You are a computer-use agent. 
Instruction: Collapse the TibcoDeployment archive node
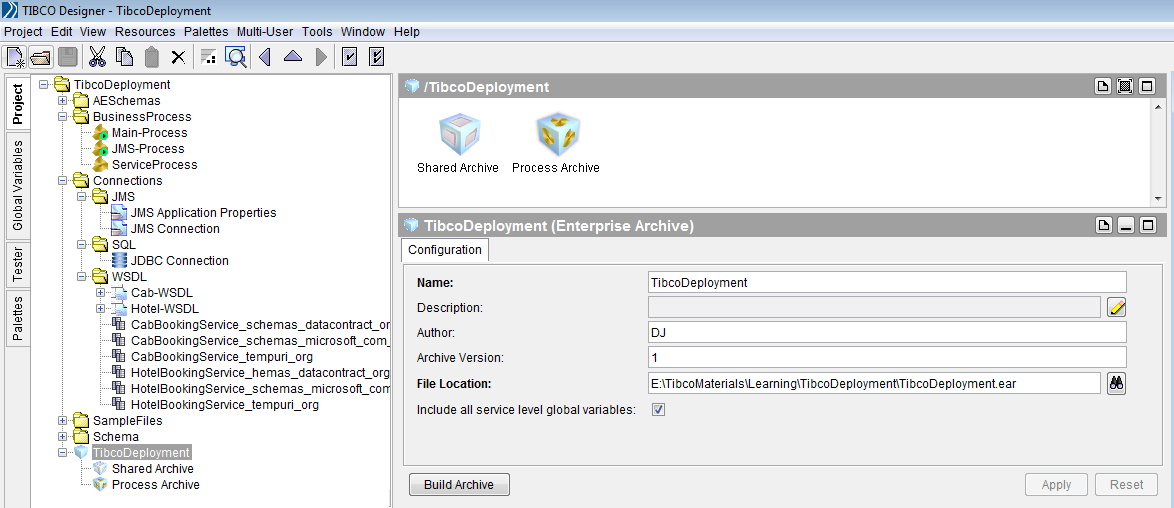[62, 453]
